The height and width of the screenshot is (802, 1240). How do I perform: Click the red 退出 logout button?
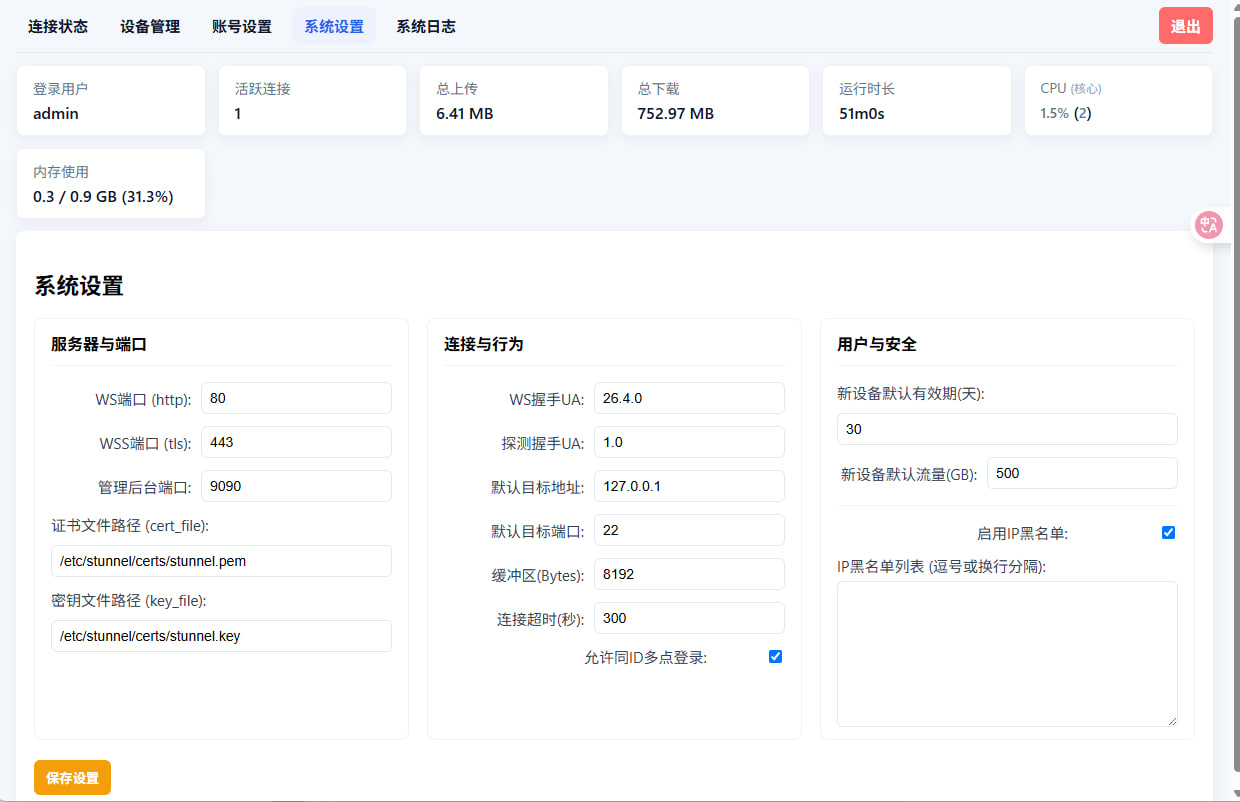coord(1185,27)
